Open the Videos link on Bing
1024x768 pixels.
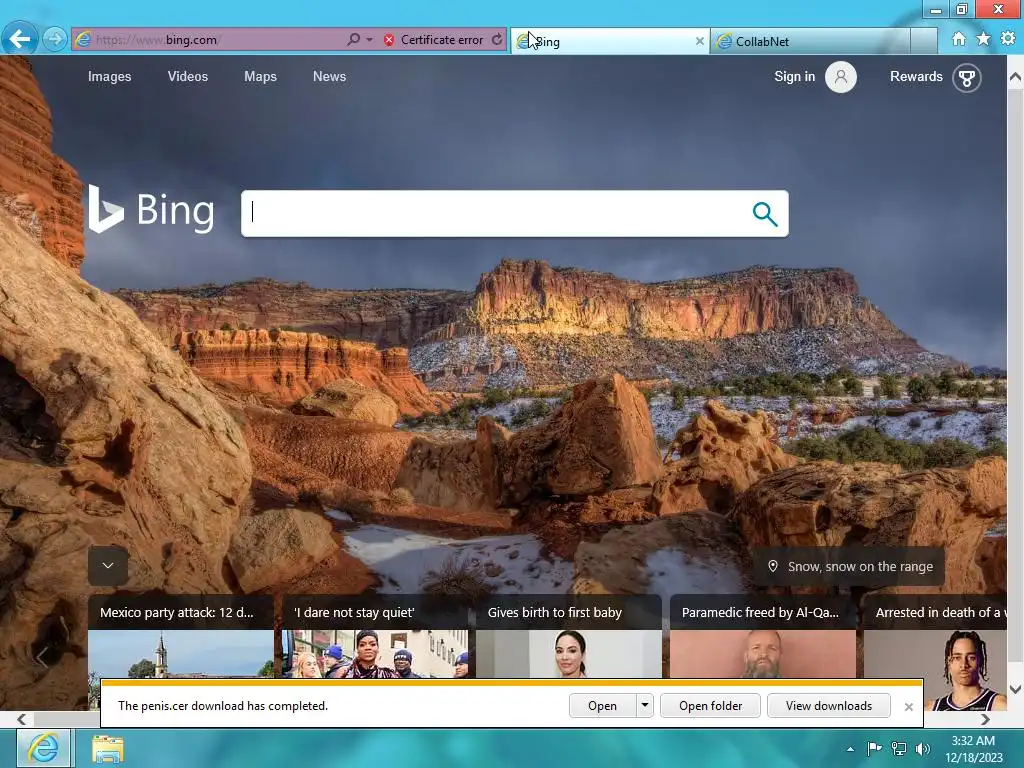187,76
